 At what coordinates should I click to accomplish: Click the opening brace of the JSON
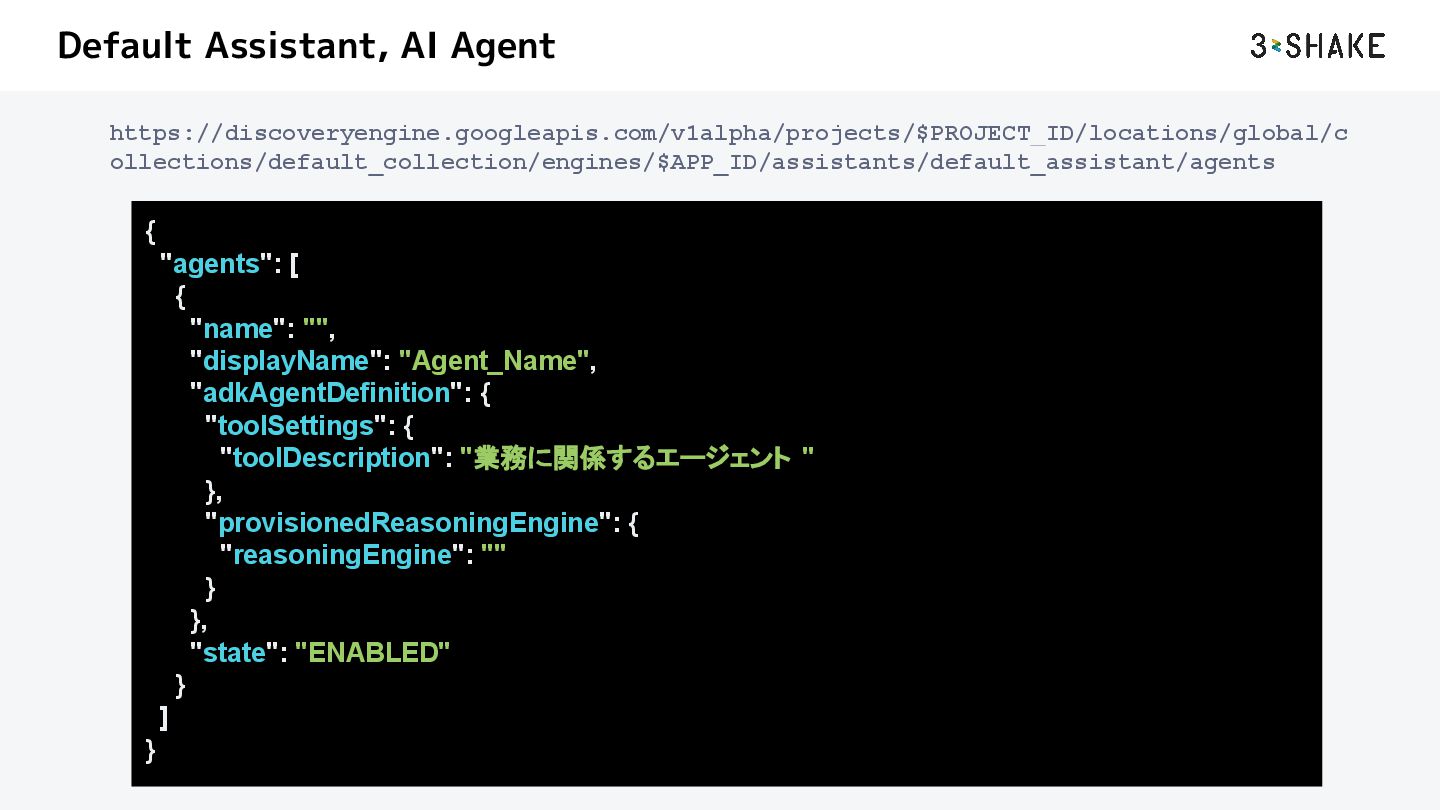(151, 232)
